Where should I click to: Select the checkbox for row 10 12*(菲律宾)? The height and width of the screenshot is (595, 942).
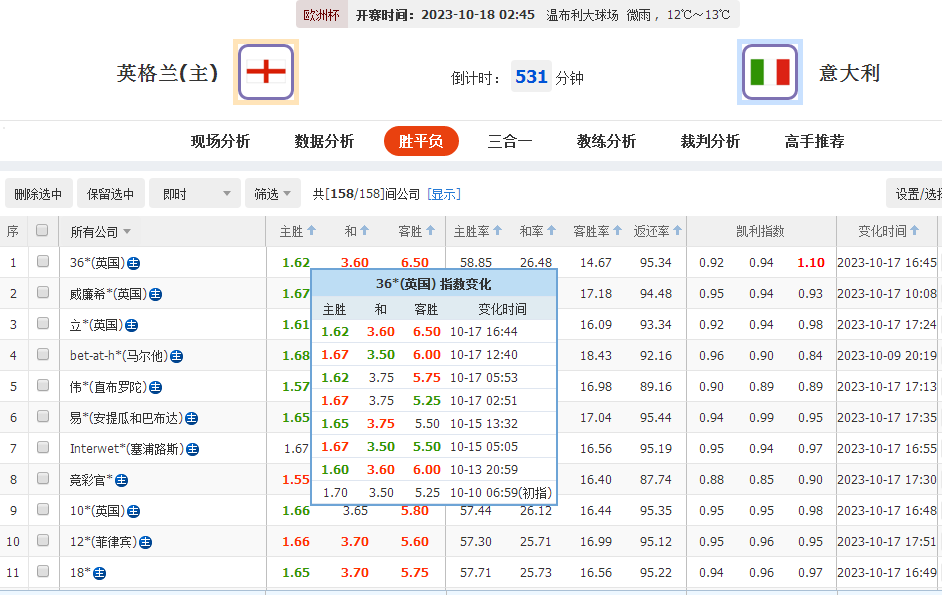42,541
